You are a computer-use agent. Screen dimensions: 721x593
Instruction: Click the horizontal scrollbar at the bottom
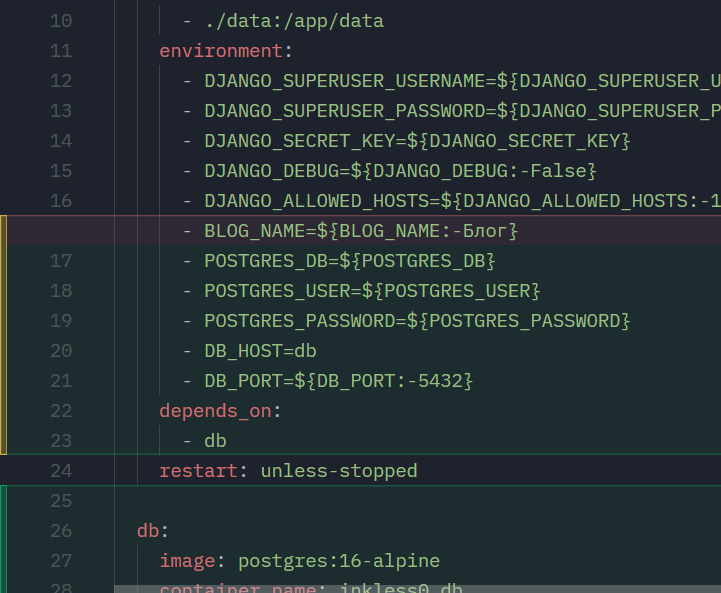(416, 589)
